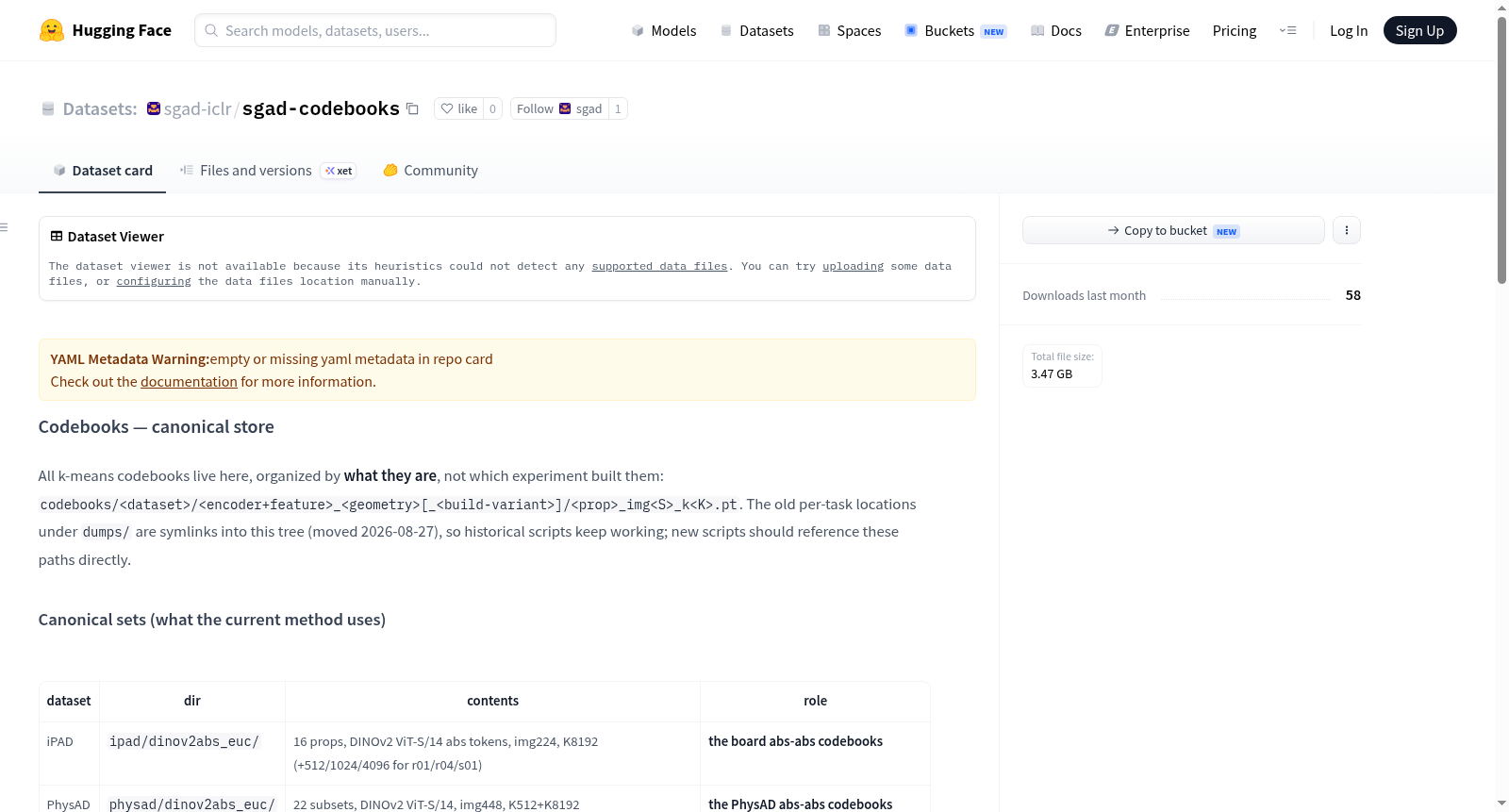Click the like heart button
This screenshot has height=812, width=1509.
point(459,108)
